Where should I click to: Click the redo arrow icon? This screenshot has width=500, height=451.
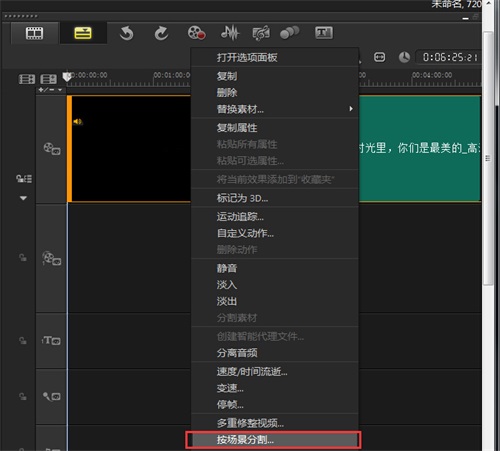click(161, 33)
